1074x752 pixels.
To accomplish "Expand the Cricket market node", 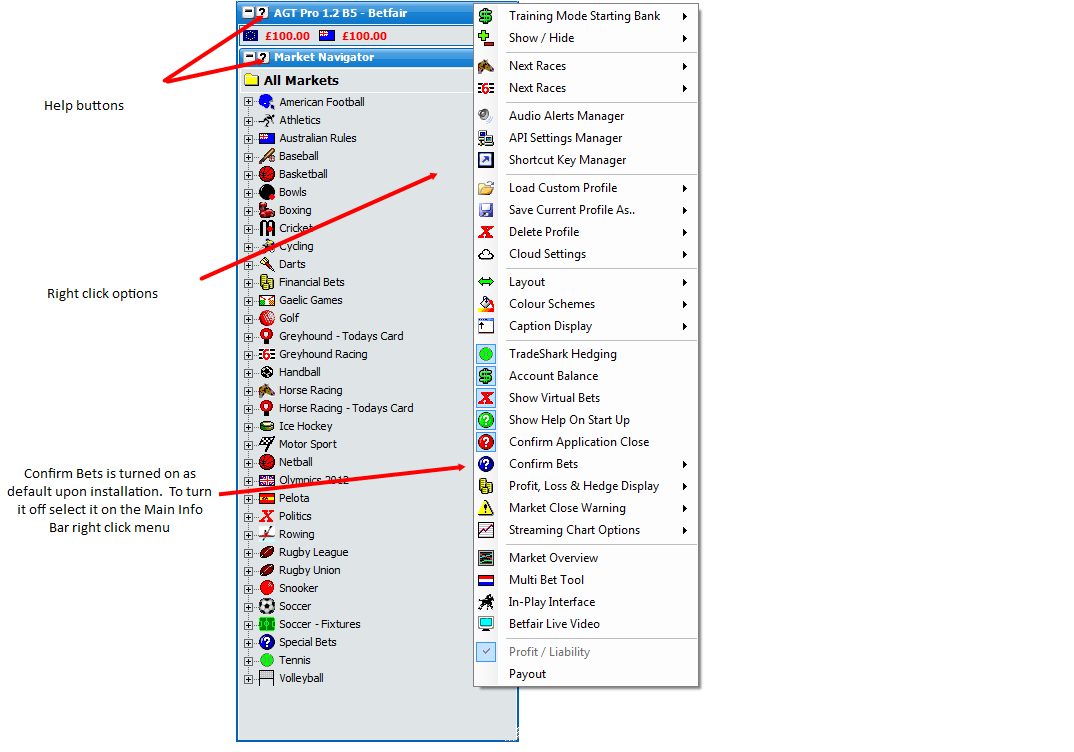I will pos(248,229).
